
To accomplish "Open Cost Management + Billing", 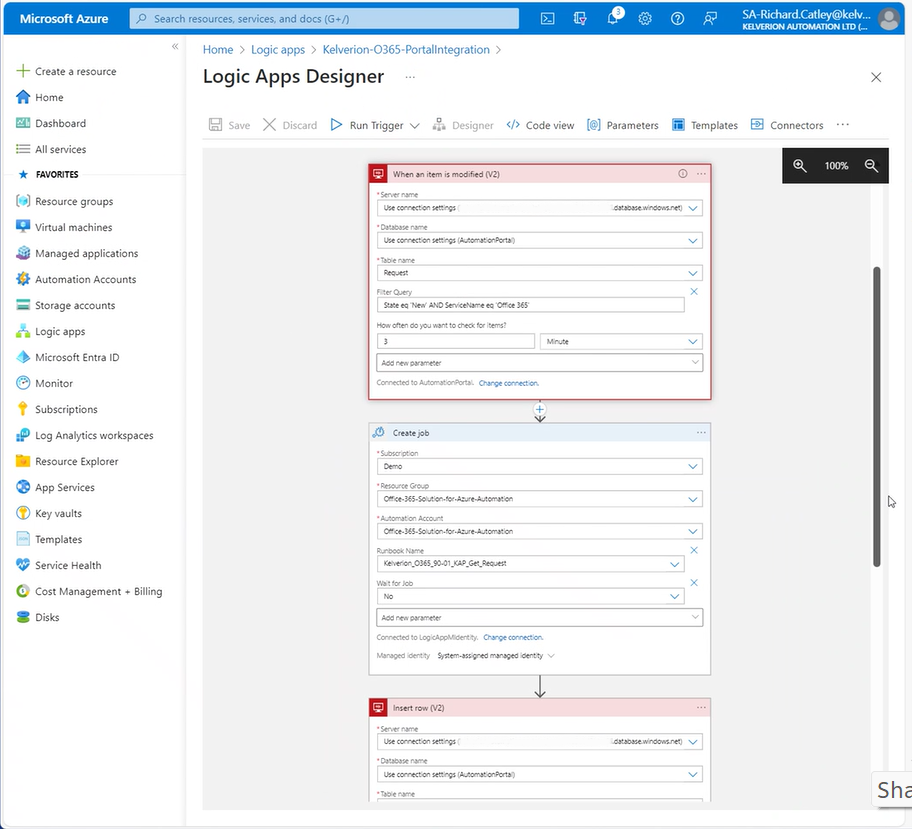I will point(98,591).
